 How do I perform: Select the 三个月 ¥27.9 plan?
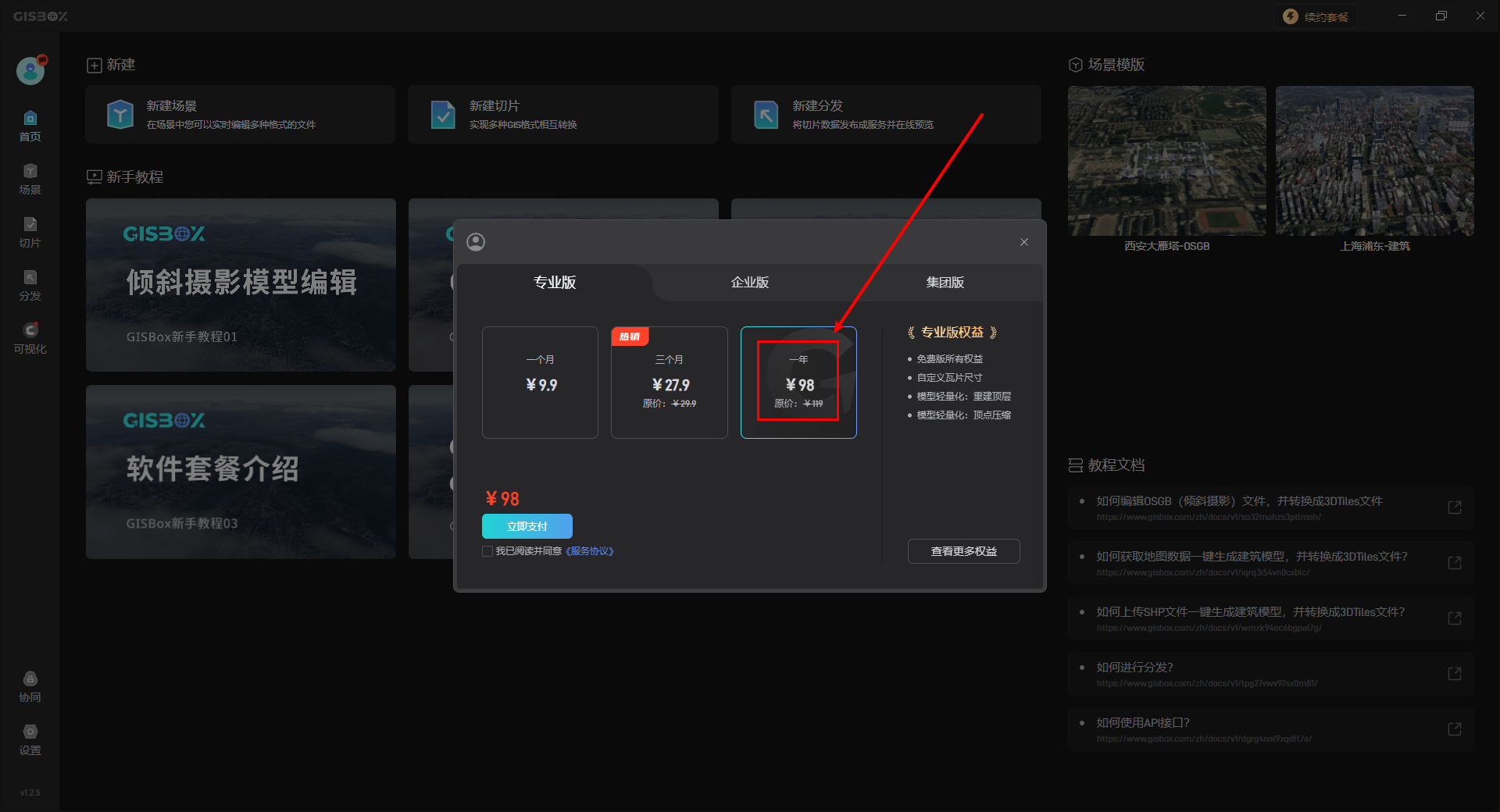[670, 383]
